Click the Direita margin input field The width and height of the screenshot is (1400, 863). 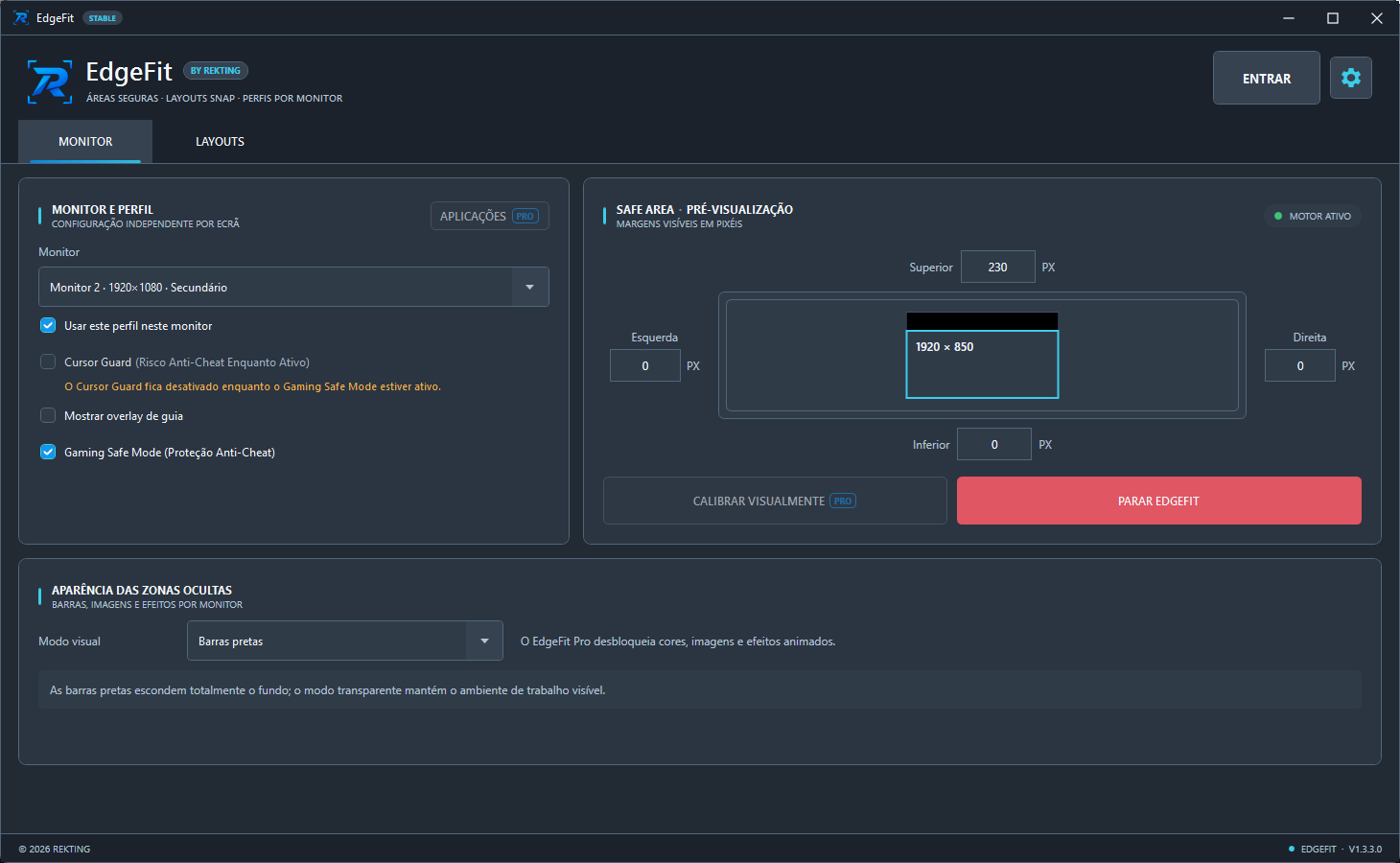[x=1300, y=365]
